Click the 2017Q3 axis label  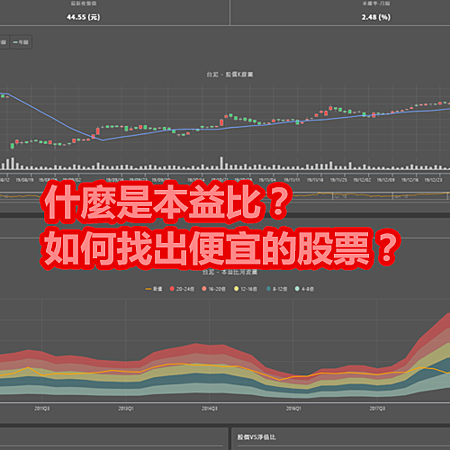377,408
